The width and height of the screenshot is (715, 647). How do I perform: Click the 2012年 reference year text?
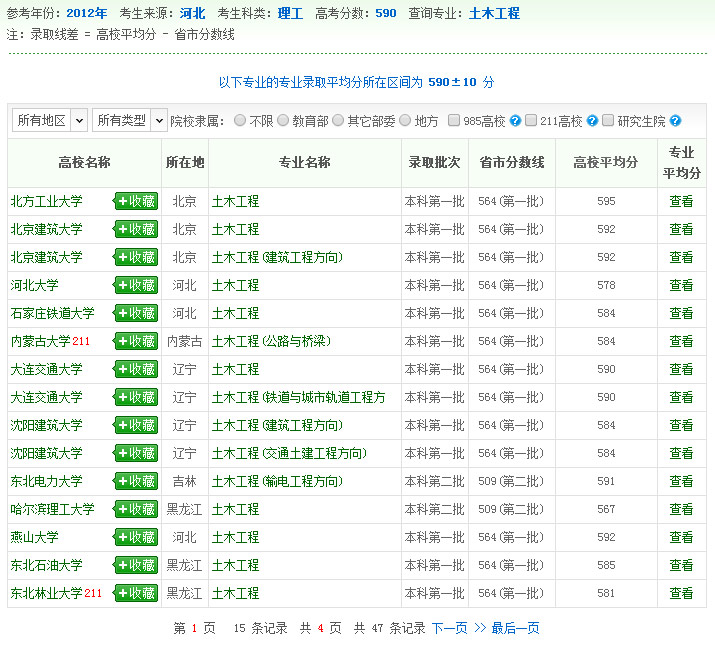point(87,13)
